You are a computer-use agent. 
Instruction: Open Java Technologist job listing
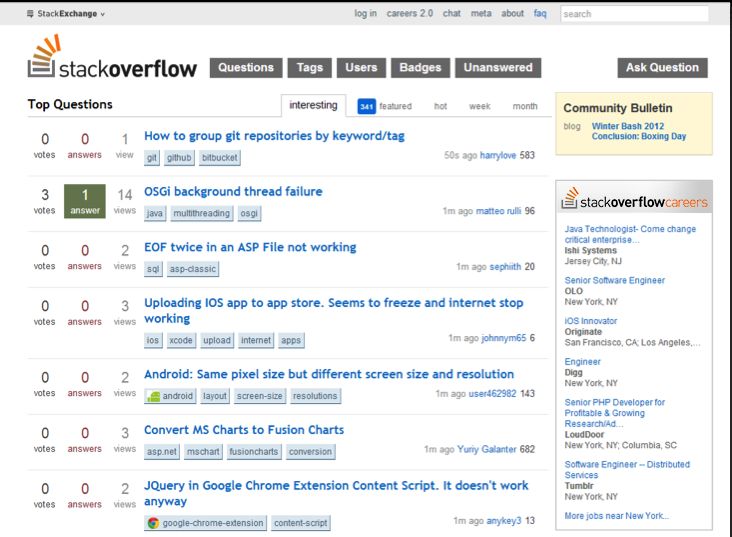tap(630, 234)
